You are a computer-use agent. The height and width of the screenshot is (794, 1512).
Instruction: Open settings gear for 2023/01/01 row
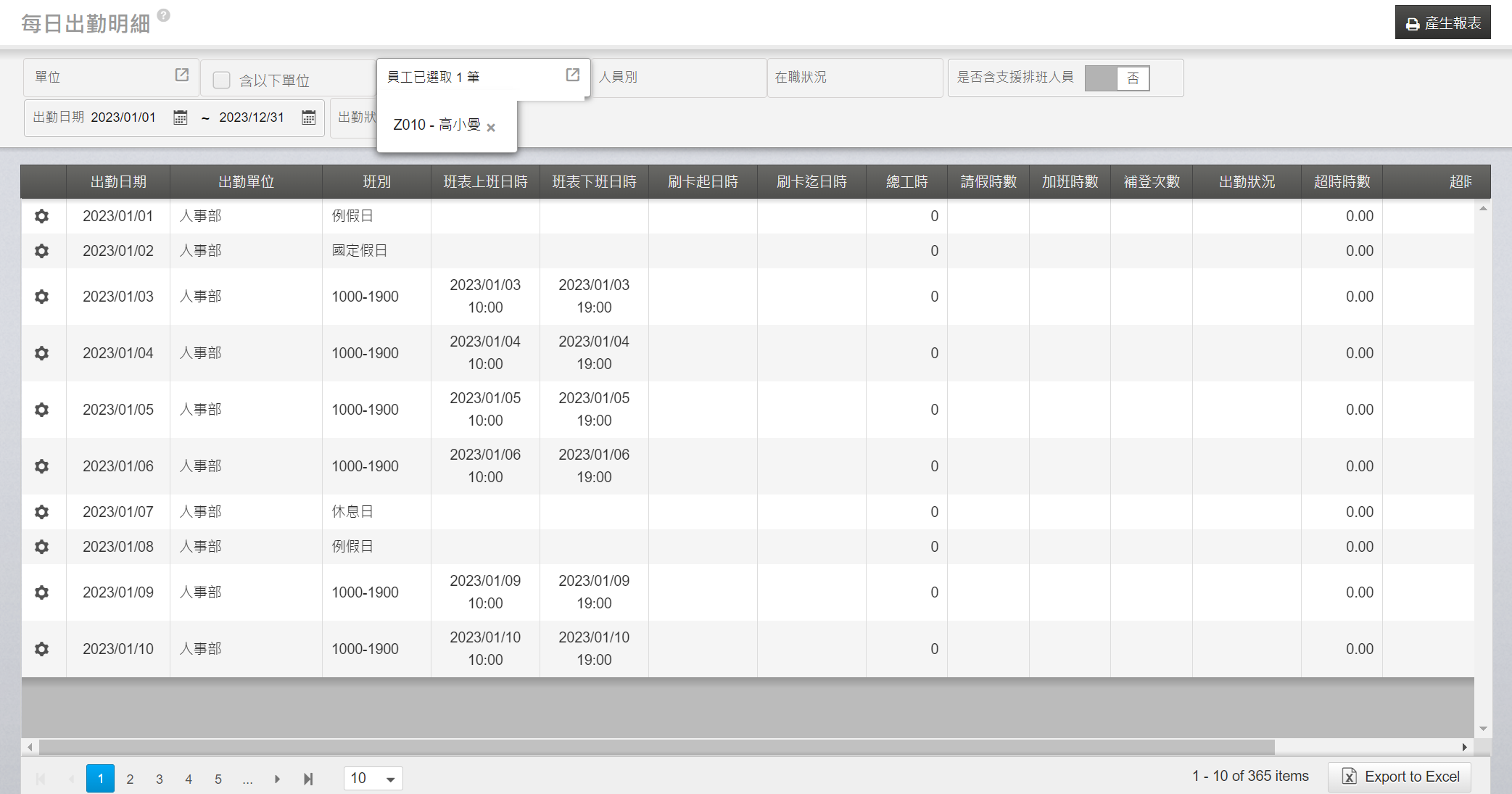pyautogui.click(x=42, y=216)
